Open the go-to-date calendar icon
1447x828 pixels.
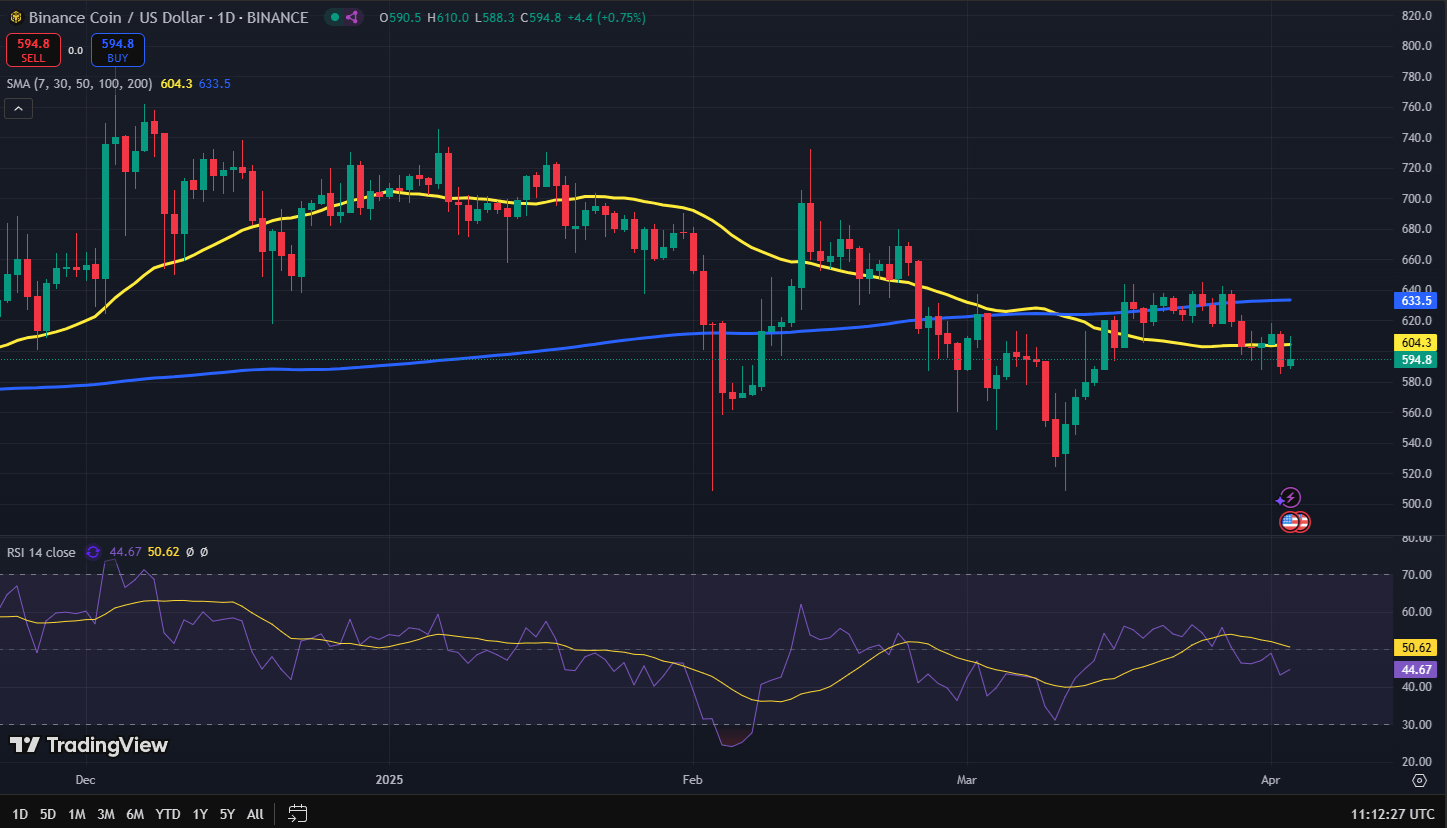point(297,813)
